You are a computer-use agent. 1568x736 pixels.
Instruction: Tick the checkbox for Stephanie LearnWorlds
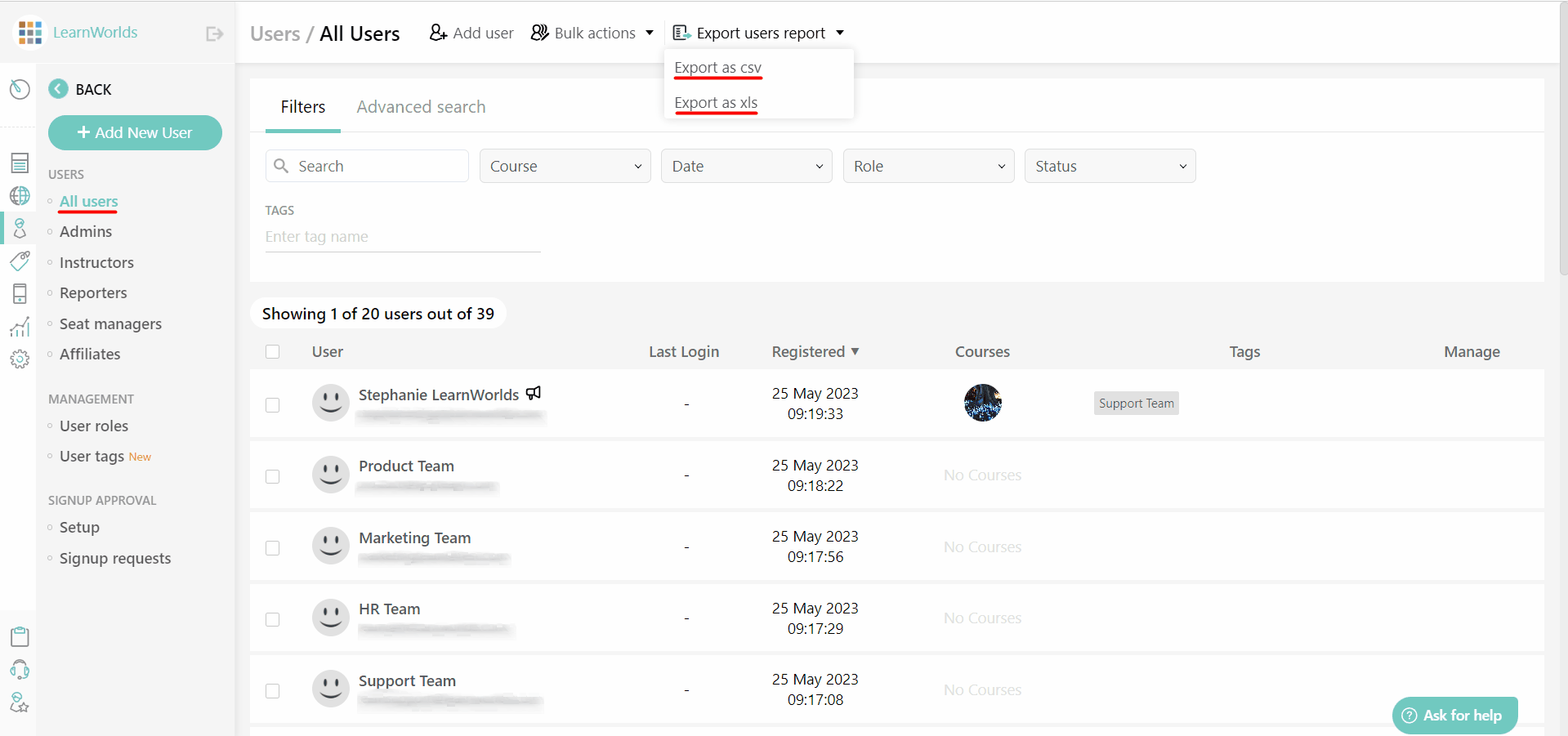(273, 404)
